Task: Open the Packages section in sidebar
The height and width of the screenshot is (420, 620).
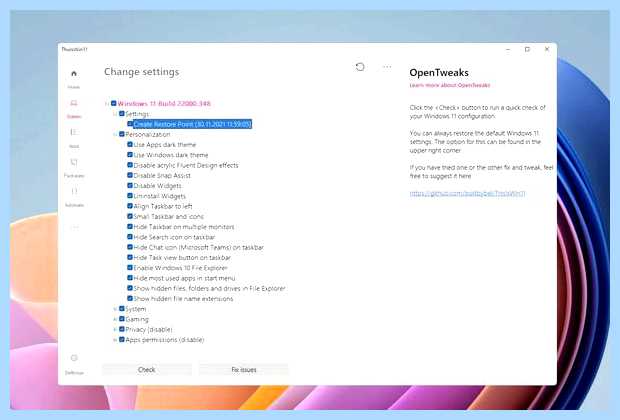Action: [x=74, y=167]
